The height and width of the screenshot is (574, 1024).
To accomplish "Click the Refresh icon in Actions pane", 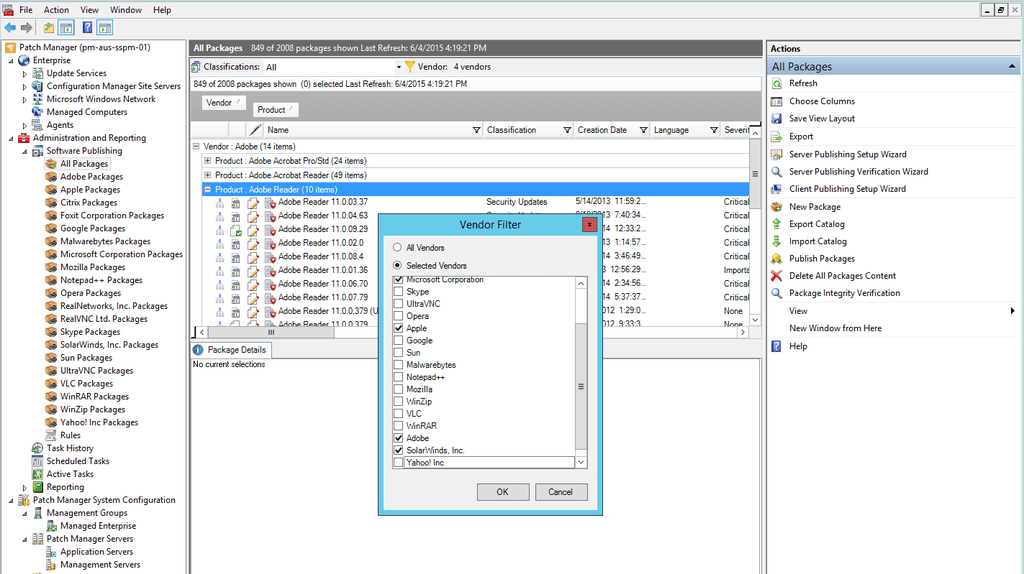I will pyautogui.click(x=776, y=84).
